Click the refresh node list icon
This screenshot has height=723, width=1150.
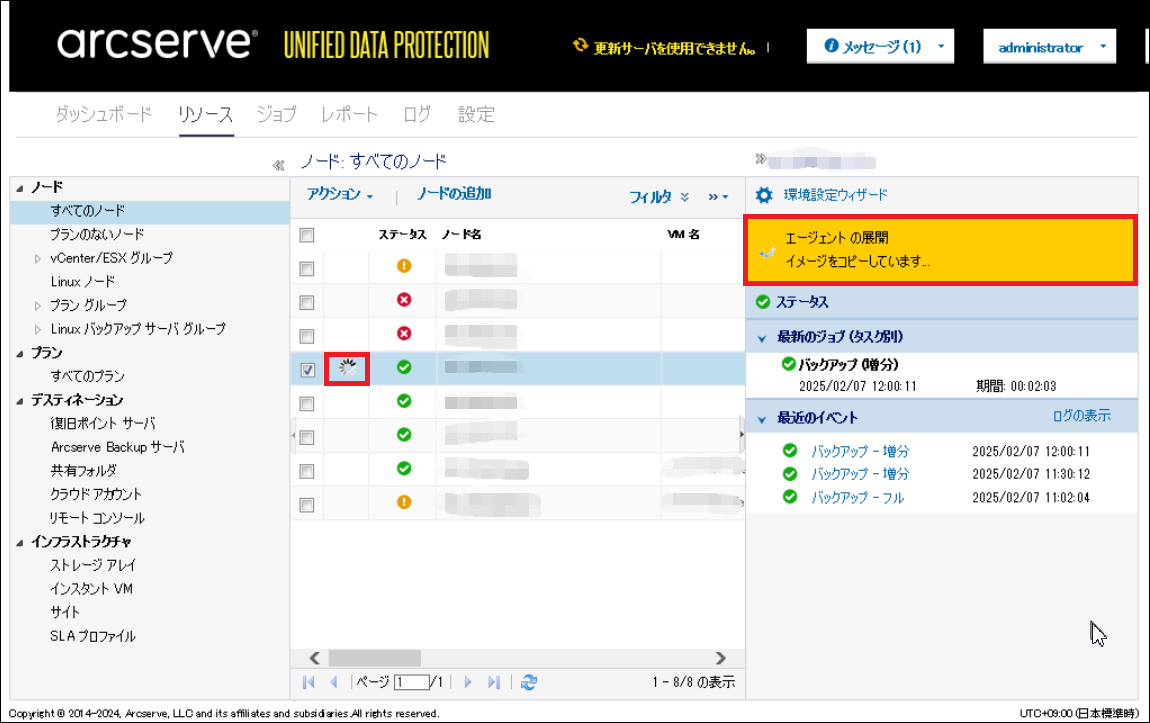click(x=529, y=683)
